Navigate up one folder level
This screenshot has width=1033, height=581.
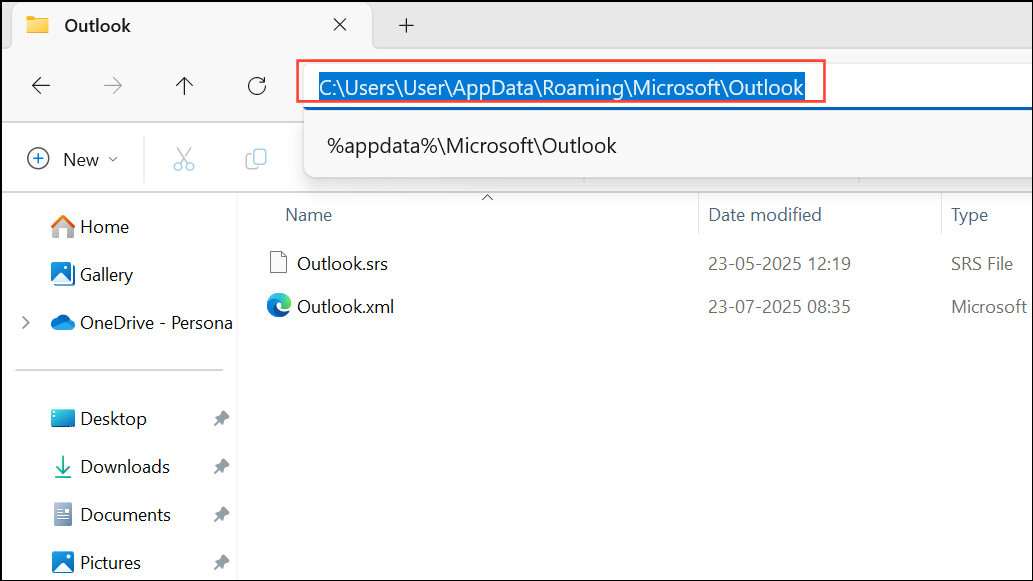[184, 86]
